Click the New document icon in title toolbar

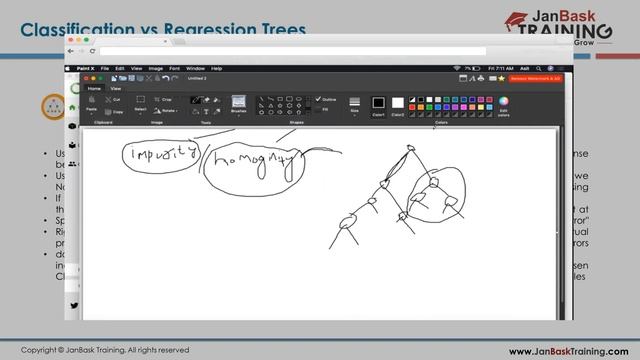click(114, 78)
